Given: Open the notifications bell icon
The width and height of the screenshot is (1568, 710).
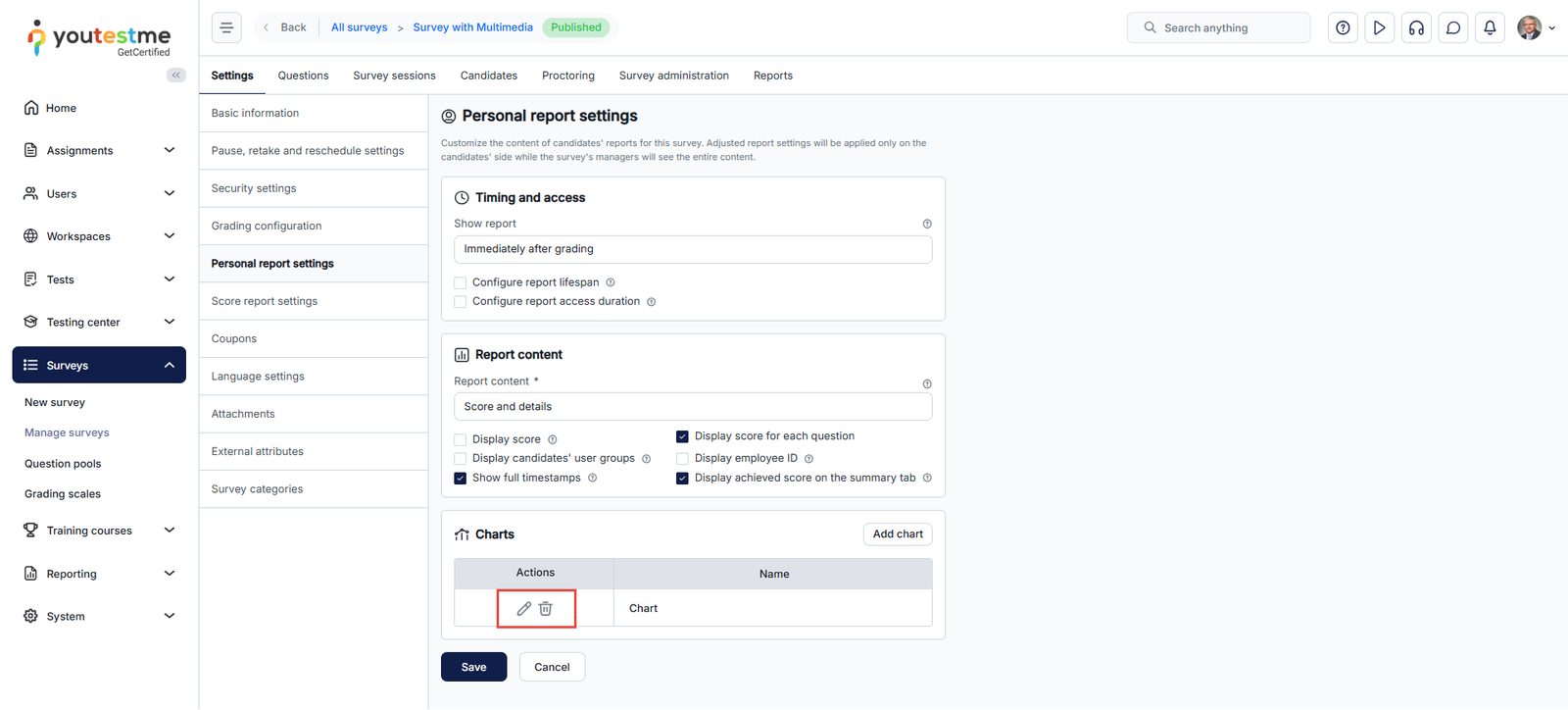Looking at the screenshot, I should coord(1490,27).
